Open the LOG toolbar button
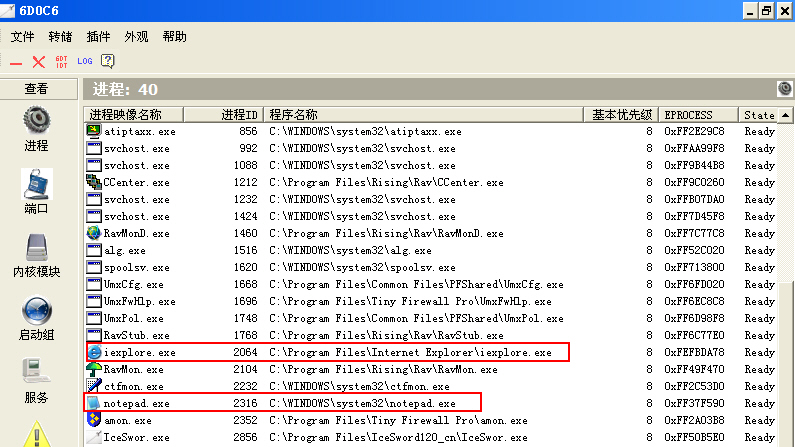This screenshot has width=795, height=447. (85, 61)
